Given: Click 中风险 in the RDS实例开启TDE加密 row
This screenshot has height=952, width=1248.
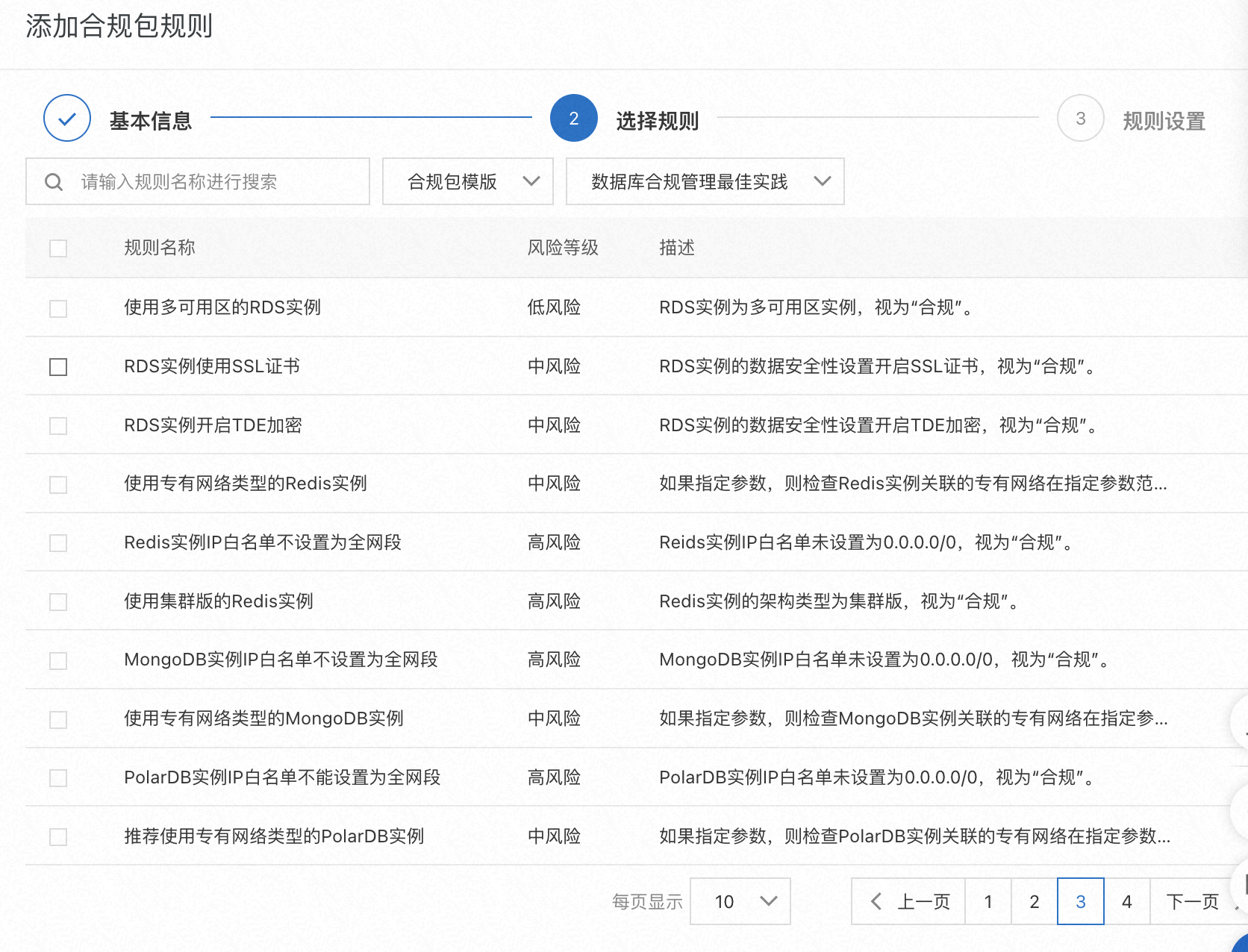Looking at the screenshot, I should coord(555,425).
